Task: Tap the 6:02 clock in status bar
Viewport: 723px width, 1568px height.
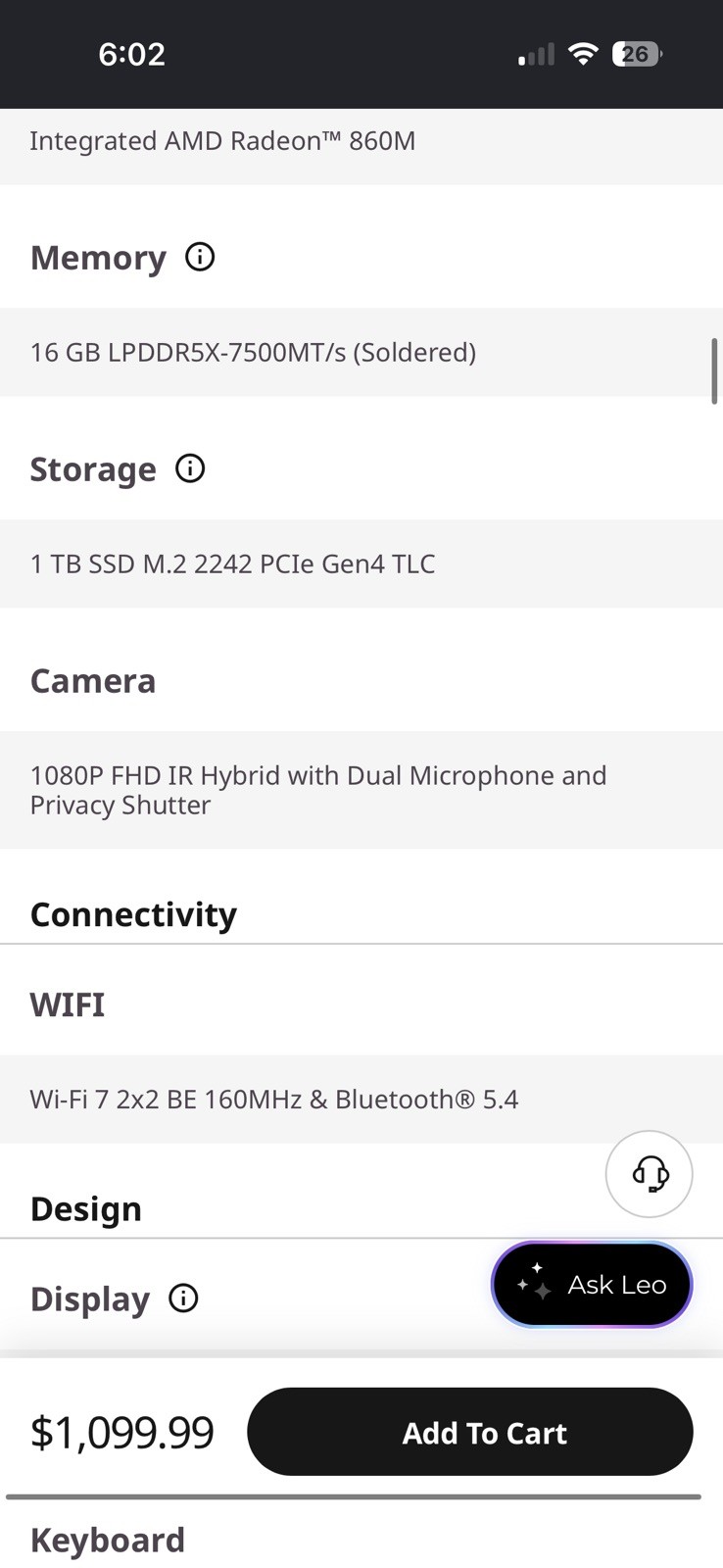Action: (x=132, y=54)
